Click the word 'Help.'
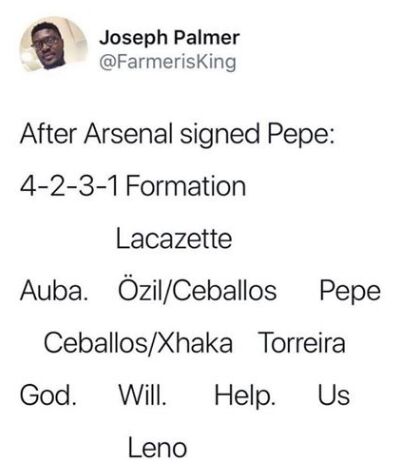Image resolution: width=396 pixels, height=472 pixels. [x=245, y=396]
